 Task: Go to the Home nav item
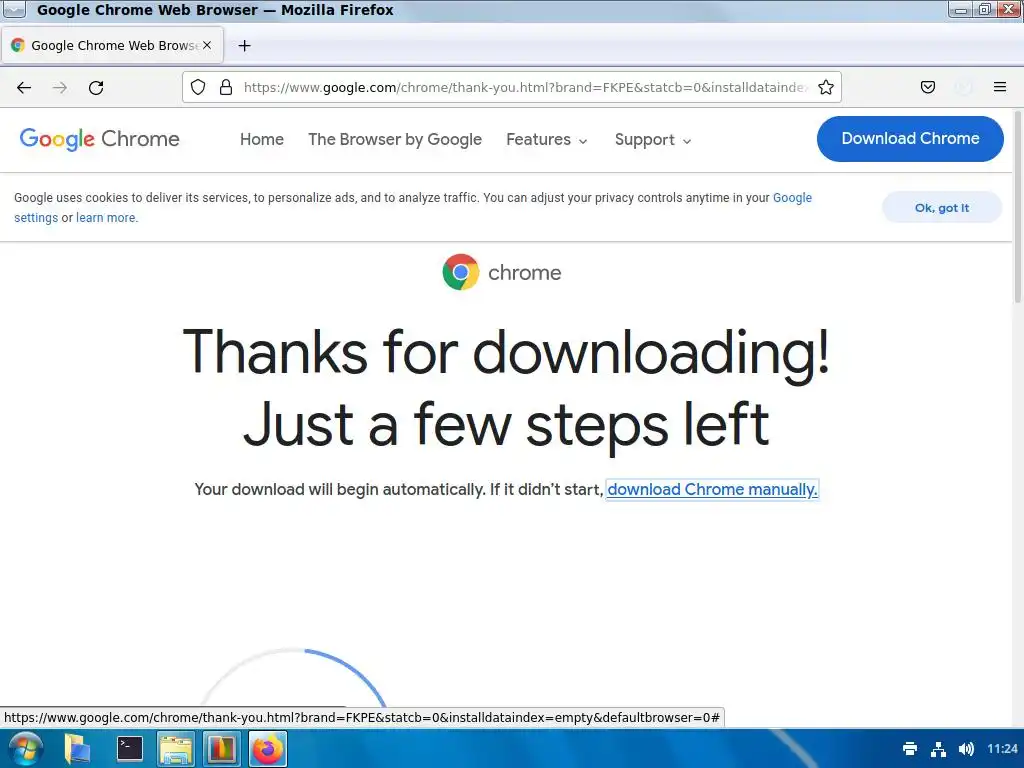point(262,139)
